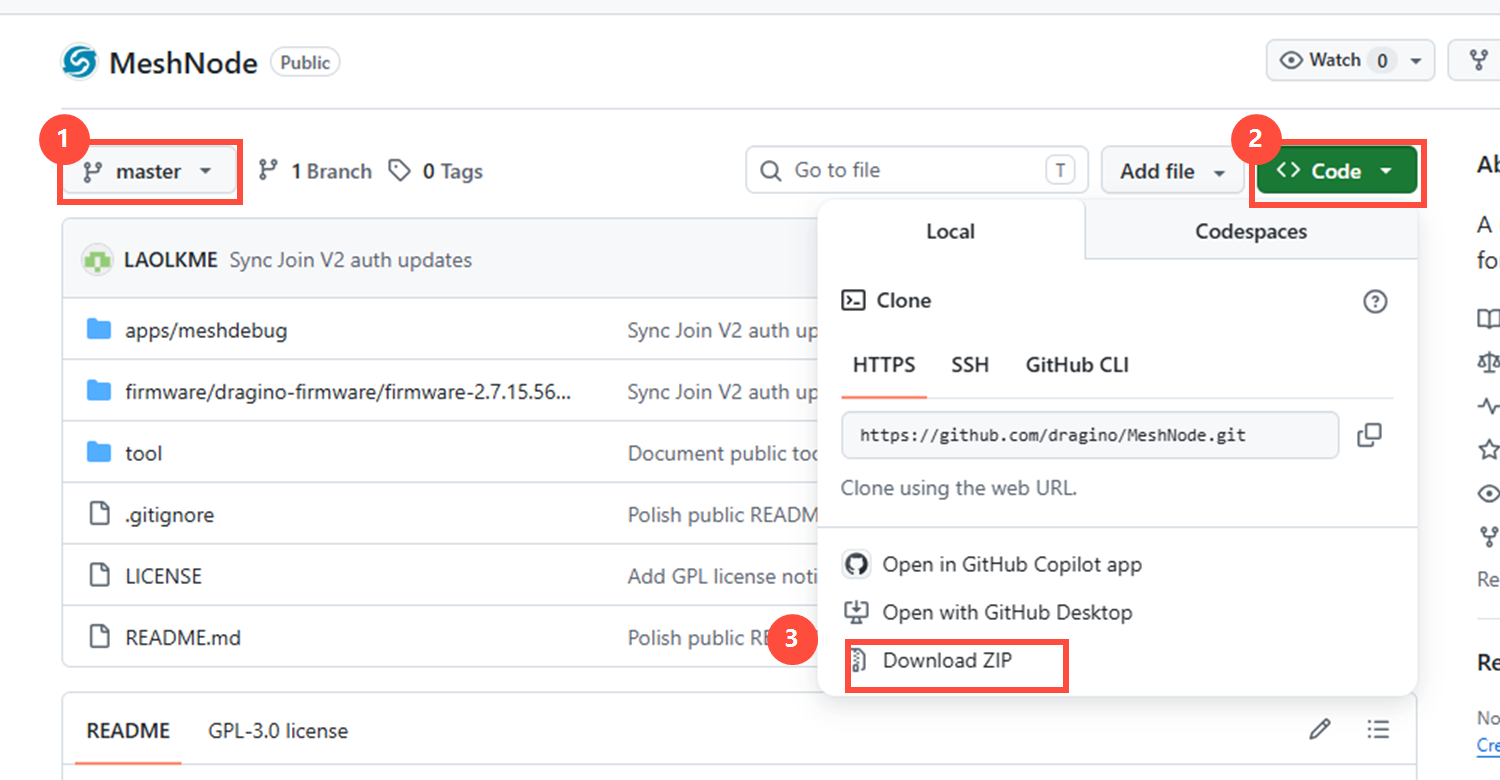1500x780 pixels.
Task: Click the commit message on apps/meshdebug row
Action: pos(723,330)
